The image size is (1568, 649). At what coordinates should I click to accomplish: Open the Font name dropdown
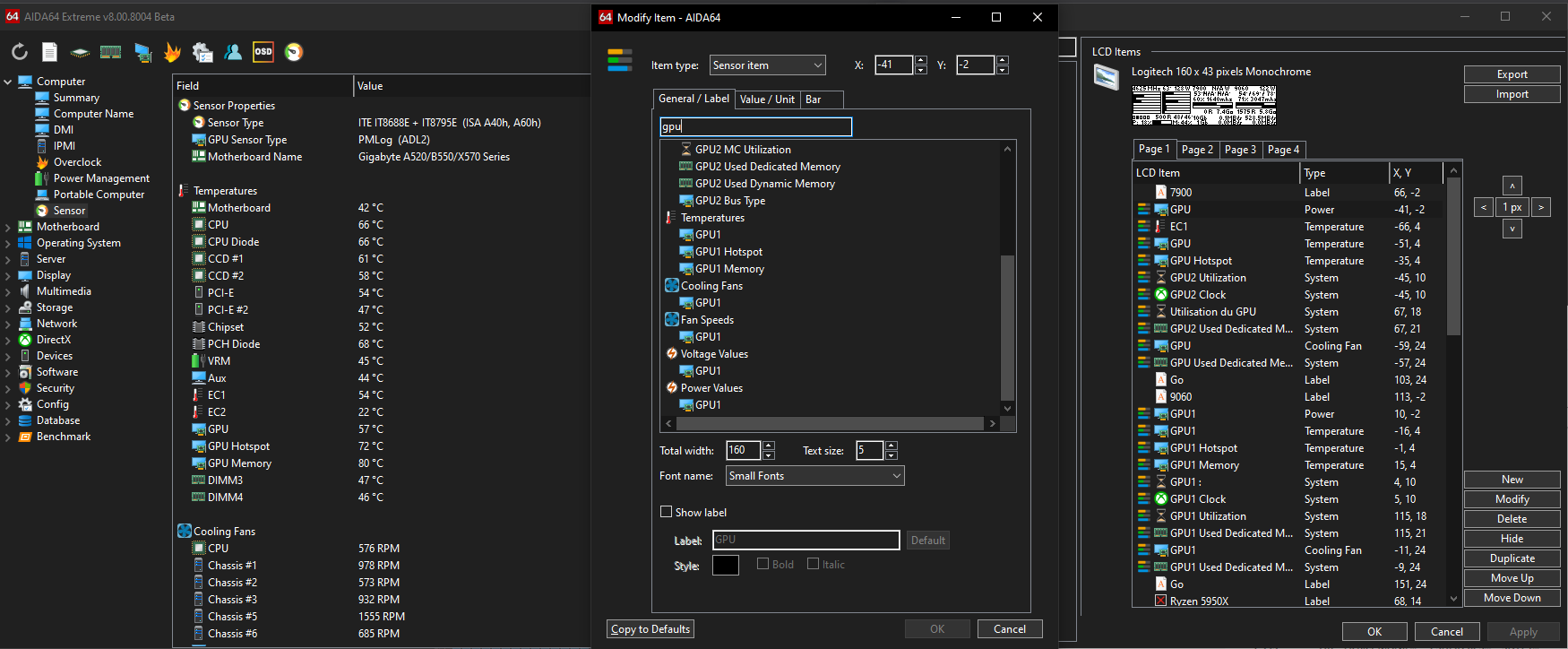point(814,476)
